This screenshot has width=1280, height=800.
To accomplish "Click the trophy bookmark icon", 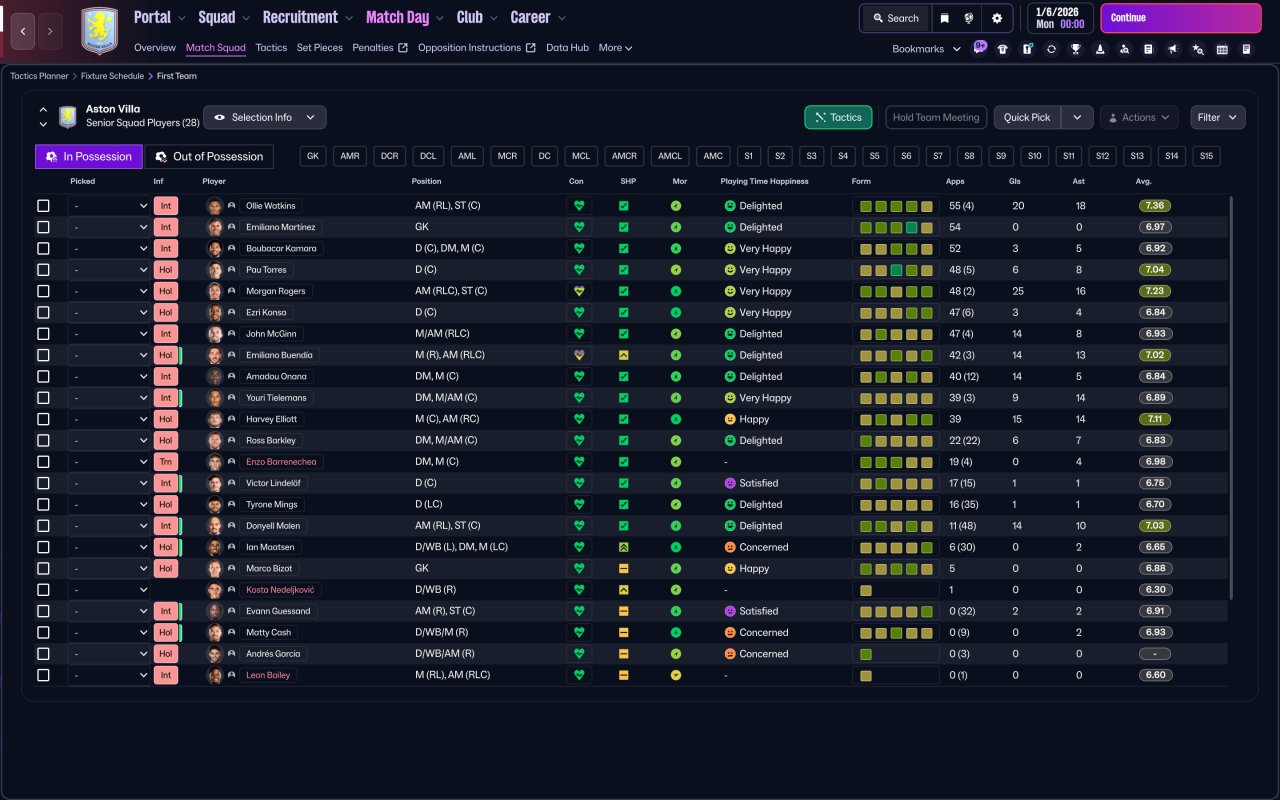I will click(x=1076, y=49).
